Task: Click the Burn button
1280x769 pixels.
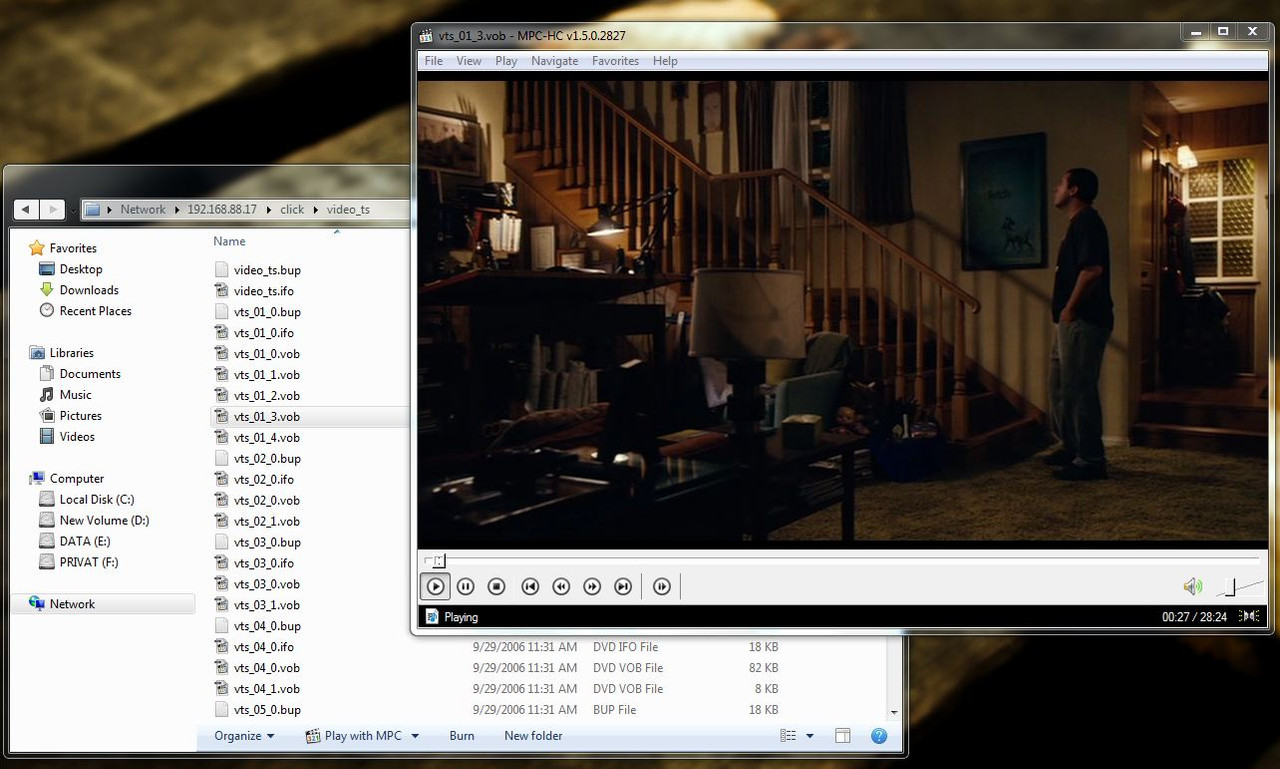Action: pyautogui.click(x=462, y=736)
